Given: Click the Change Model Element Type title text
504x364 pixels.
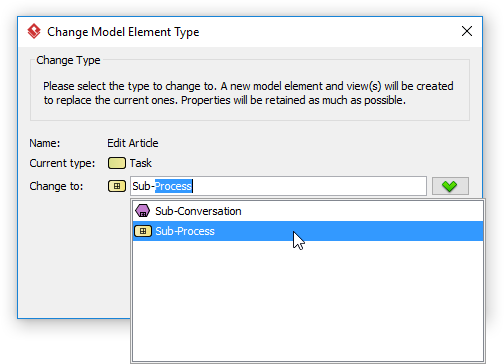Looking at the screenshot, I should (x=123, y=32).
